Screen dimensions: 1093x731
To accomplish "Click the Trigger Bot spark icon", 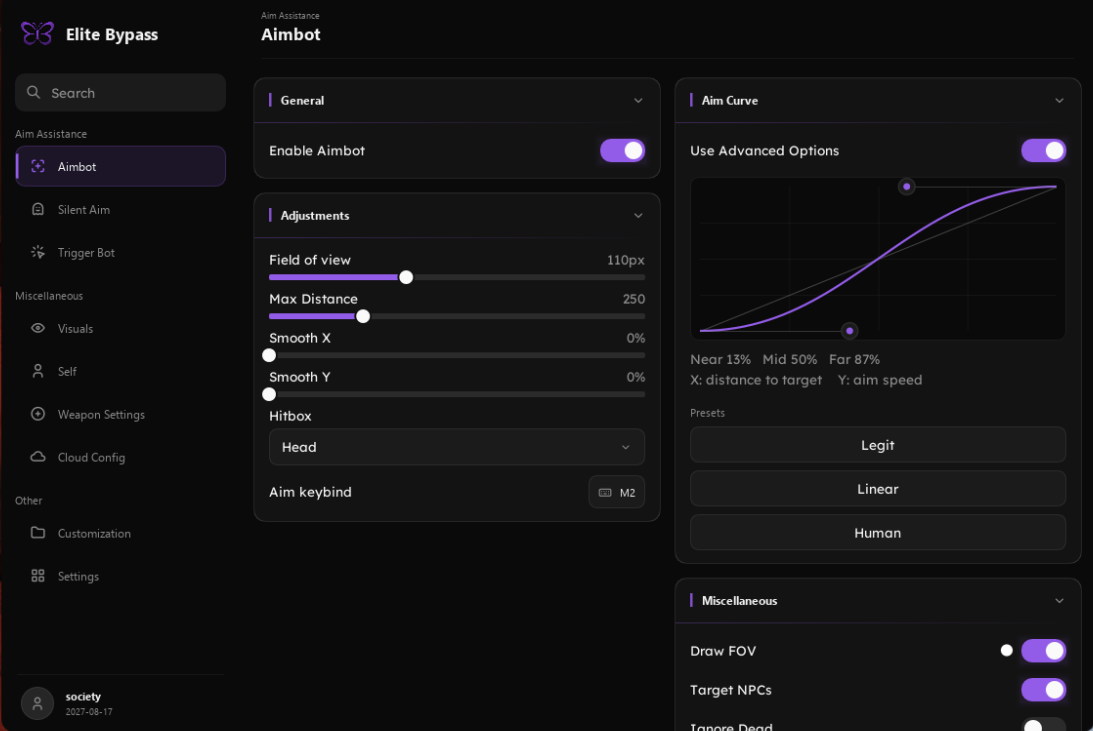I will click(x=38, y=252).
